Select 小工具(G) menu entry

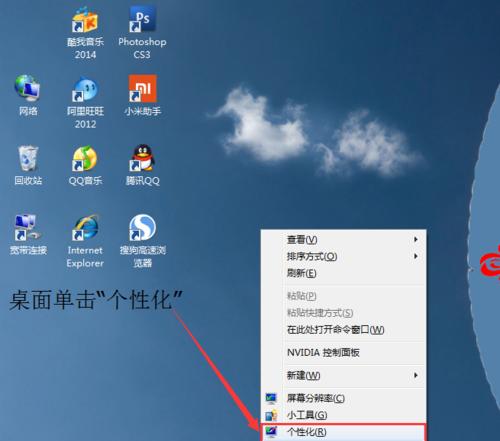pos(343,415)
